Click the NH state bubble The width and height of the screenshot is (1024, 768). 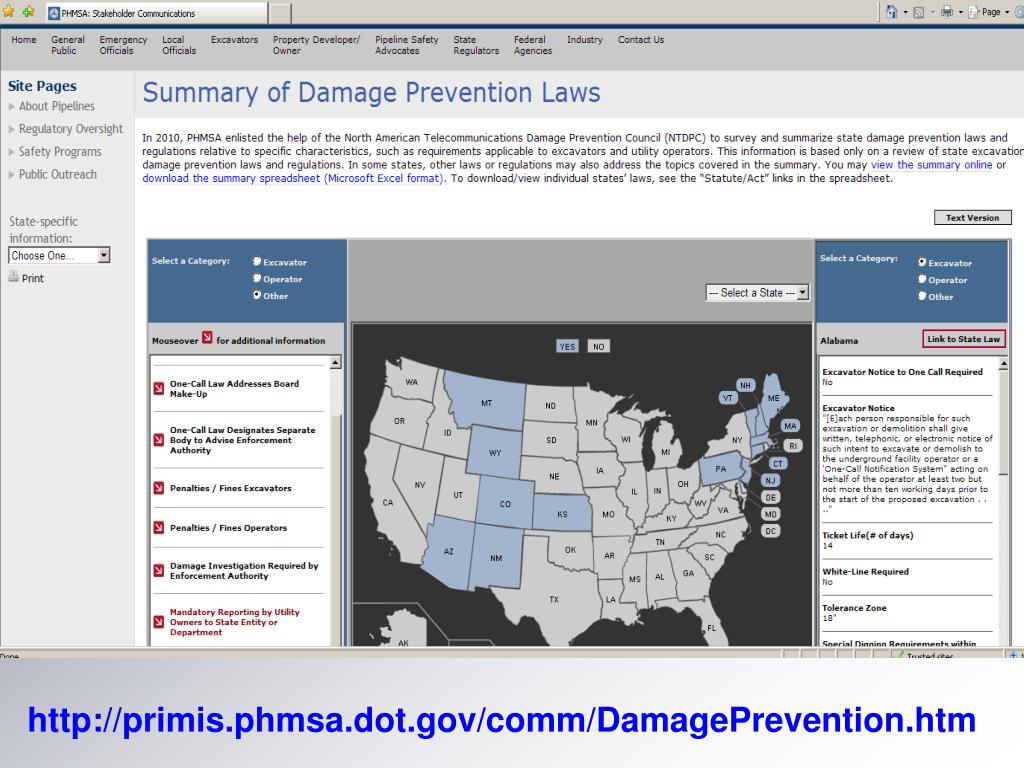745,385
